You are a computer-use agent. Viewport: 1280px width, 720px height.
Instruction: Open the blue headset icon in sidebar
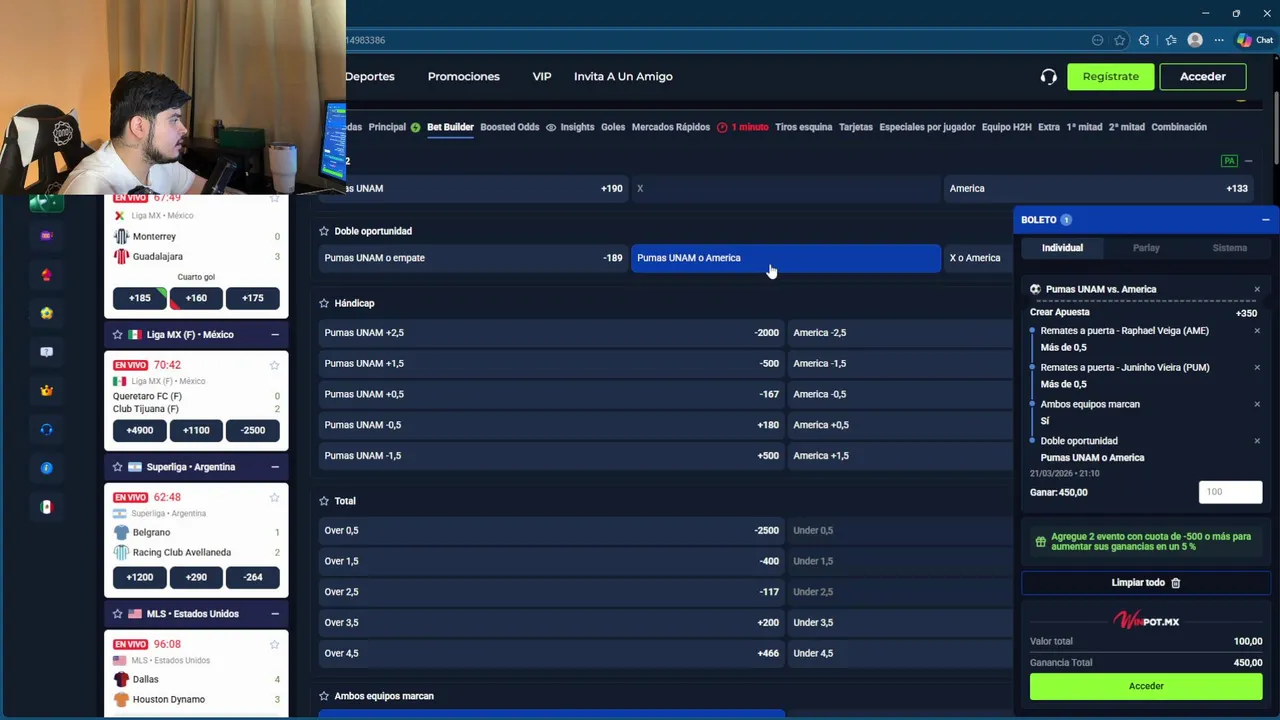click(x=46, y=430)
